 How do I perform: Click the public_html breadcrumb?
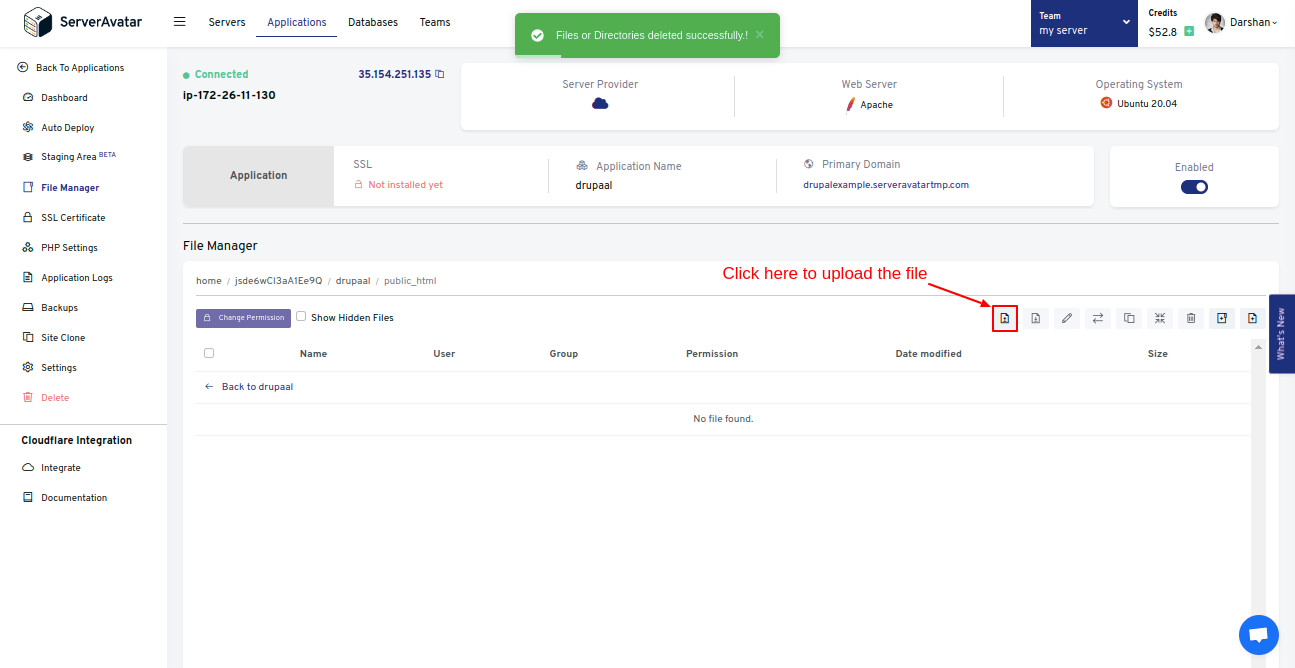[x=410, y=281]
